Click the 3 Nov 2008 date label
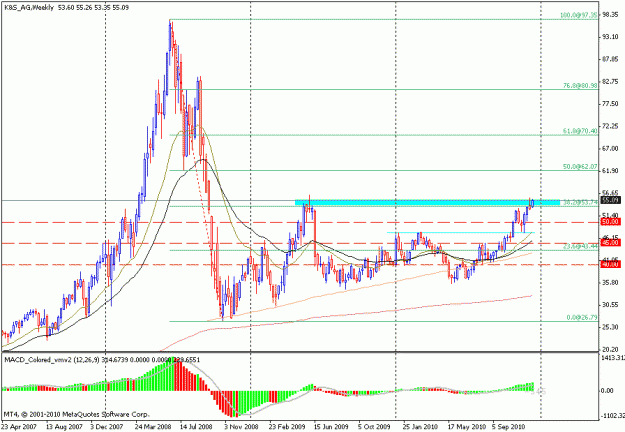The image size is (625, 432). point(241,427)
